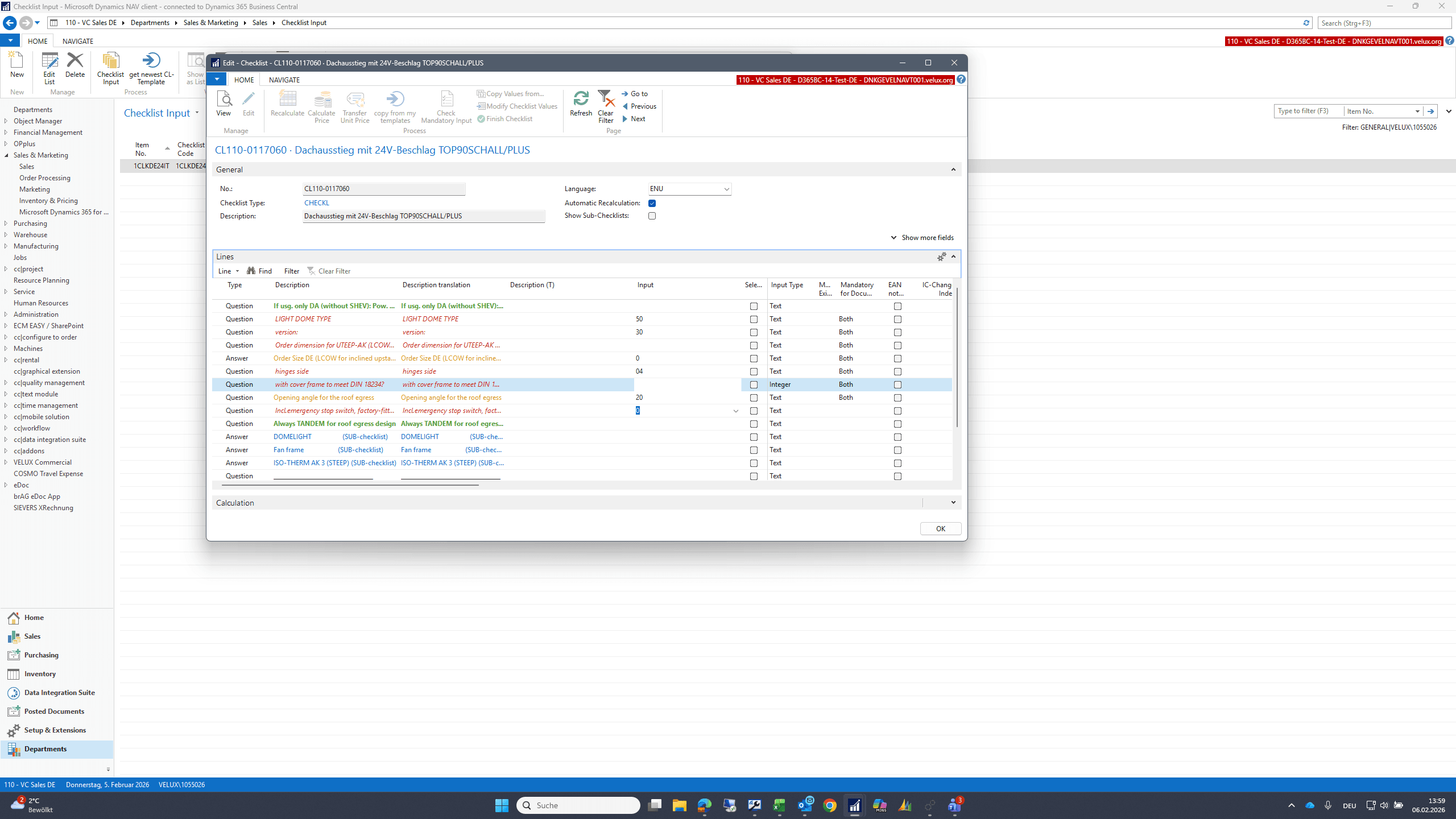Screen dimensions: 1456x819
Task: Click the get newest CL-Template icon
Action: coord(151,60)
